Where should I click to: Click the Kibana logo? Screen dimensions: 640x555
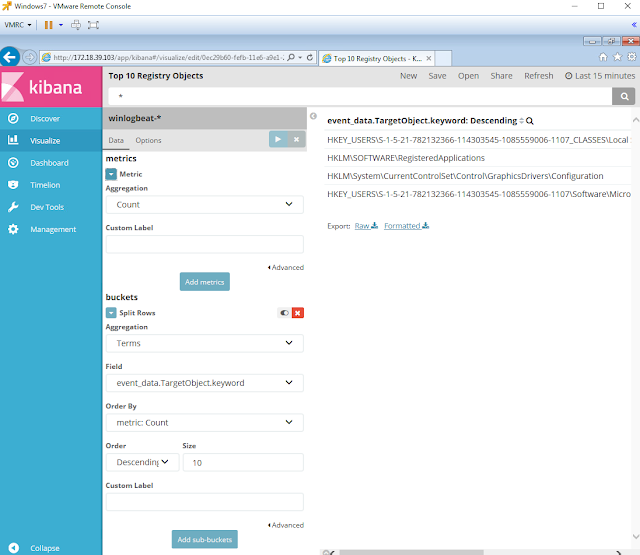pos(51,87)
